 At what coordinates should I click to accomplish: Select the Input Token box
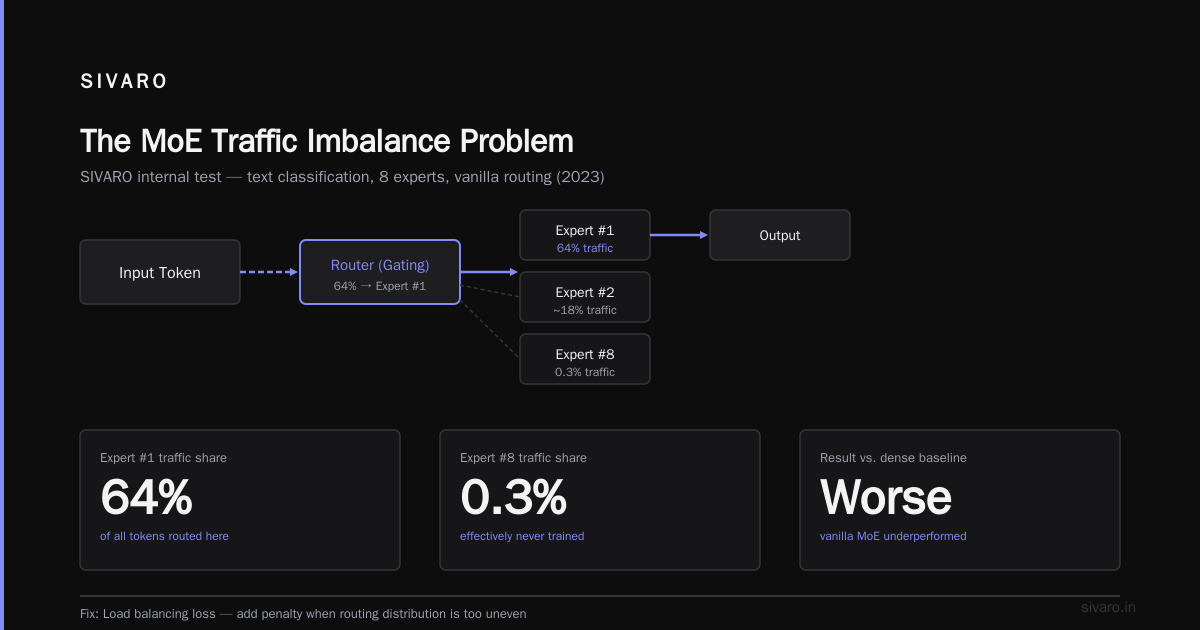click(160, 272)
